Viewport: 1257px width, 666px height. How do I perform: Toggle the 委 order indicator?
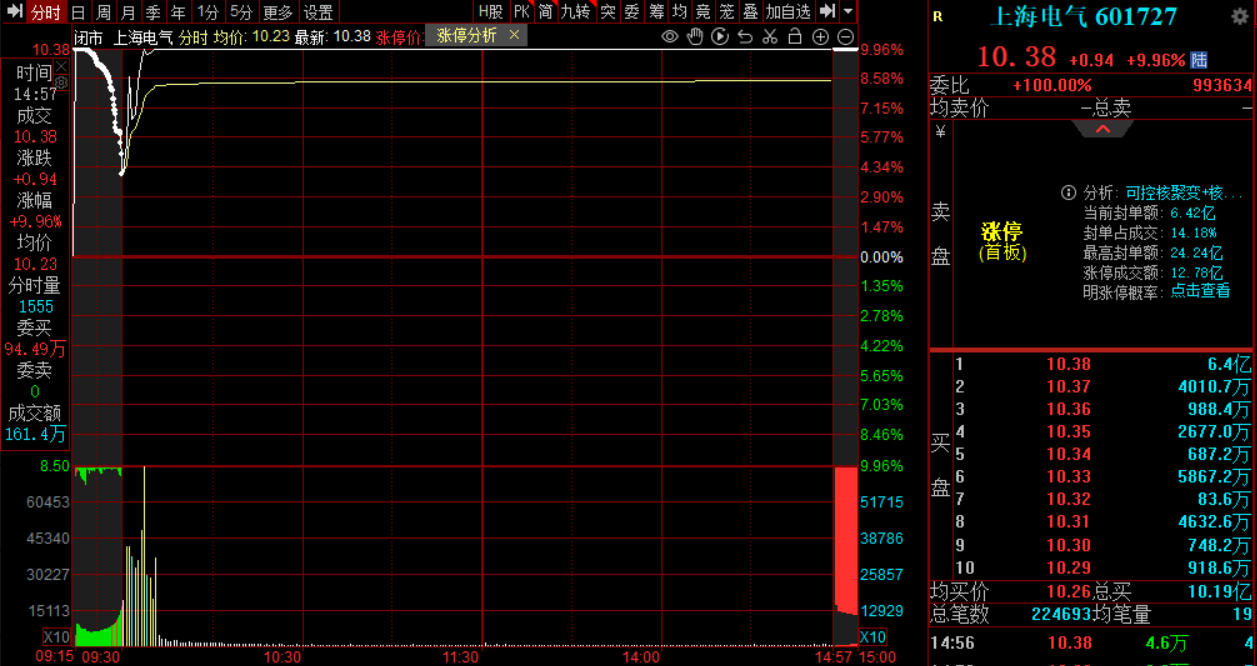click(x=632, y=12)
